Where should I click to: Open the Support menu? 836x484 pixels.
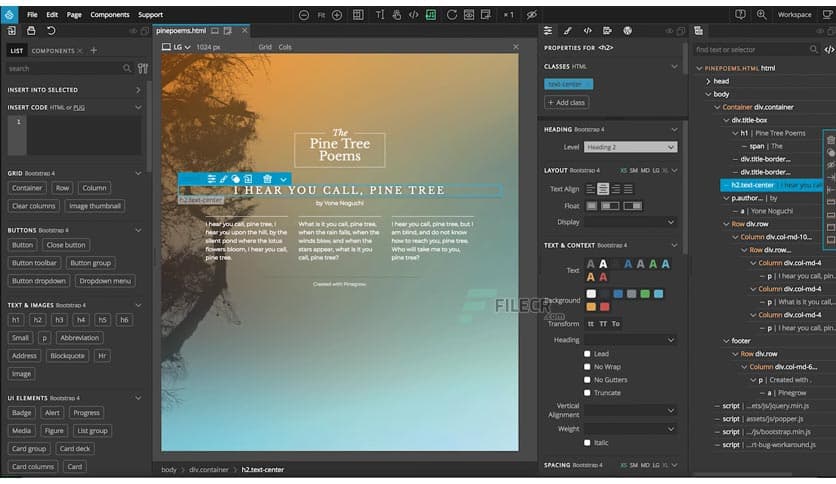(x=150, y=15)
